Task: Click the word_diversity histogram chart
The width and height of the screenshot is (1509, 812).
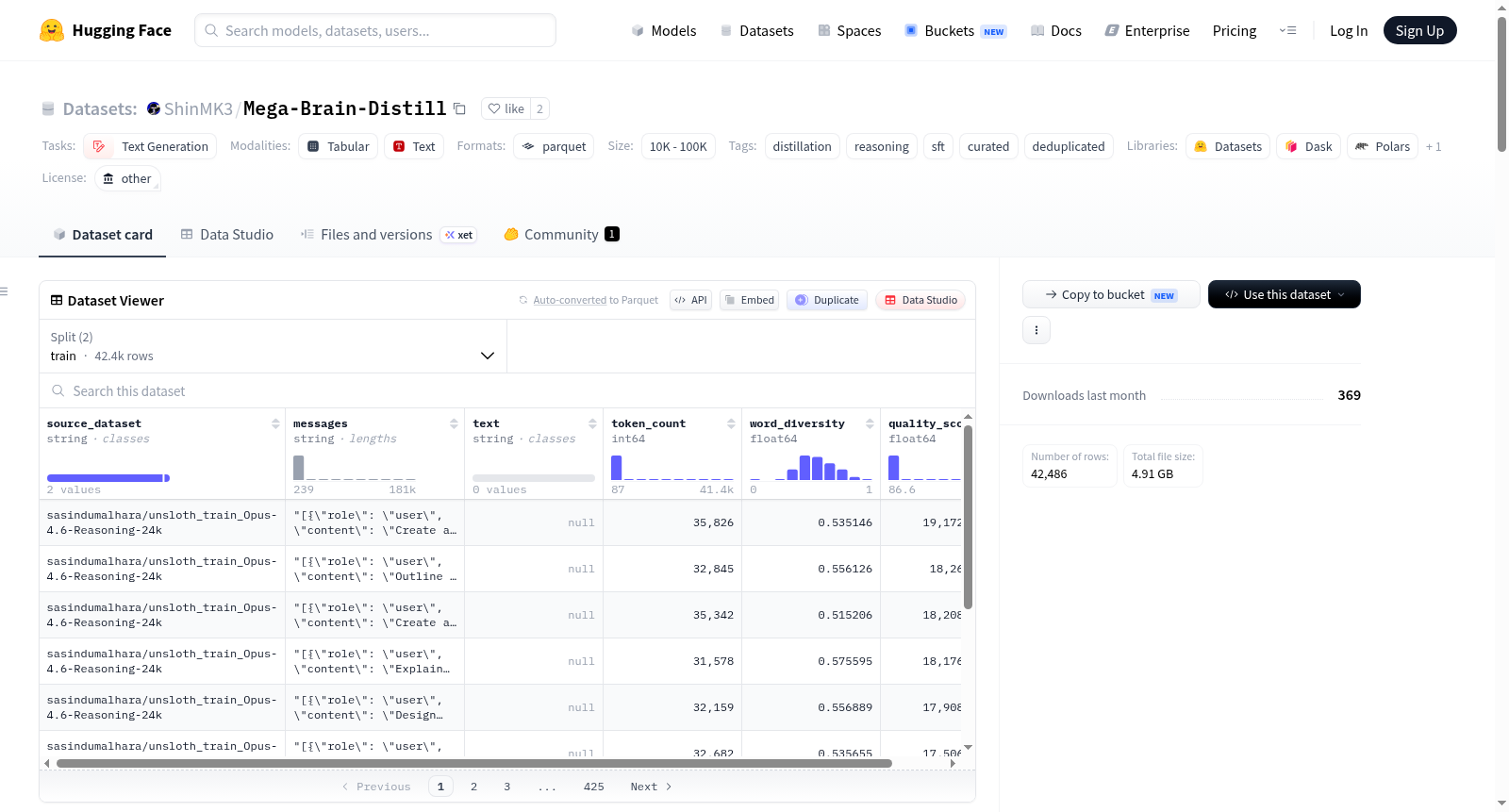Action: pyautogui.click(x=811, y=468)
